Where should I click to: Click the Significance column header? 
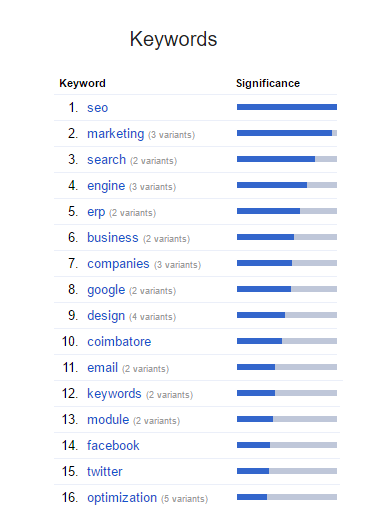(268, 83)
